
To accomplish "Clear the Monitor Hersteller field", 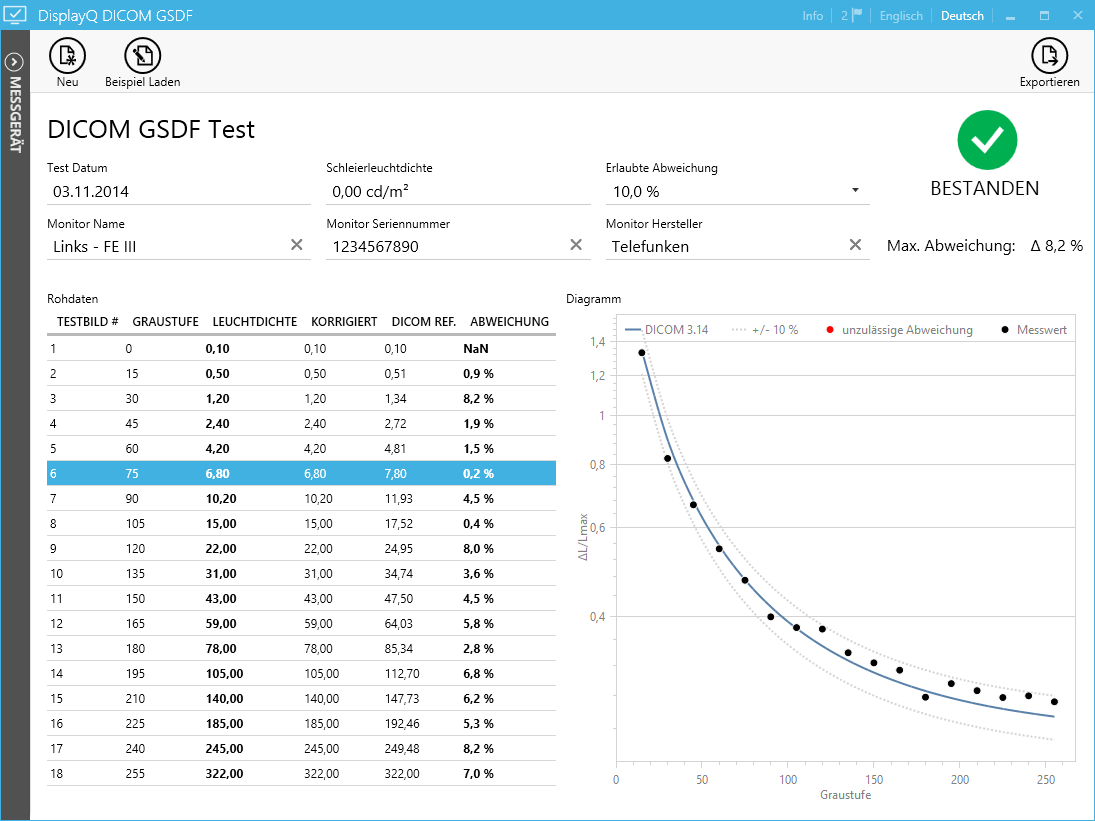I will pyautogui.click(x=855, y=245).
